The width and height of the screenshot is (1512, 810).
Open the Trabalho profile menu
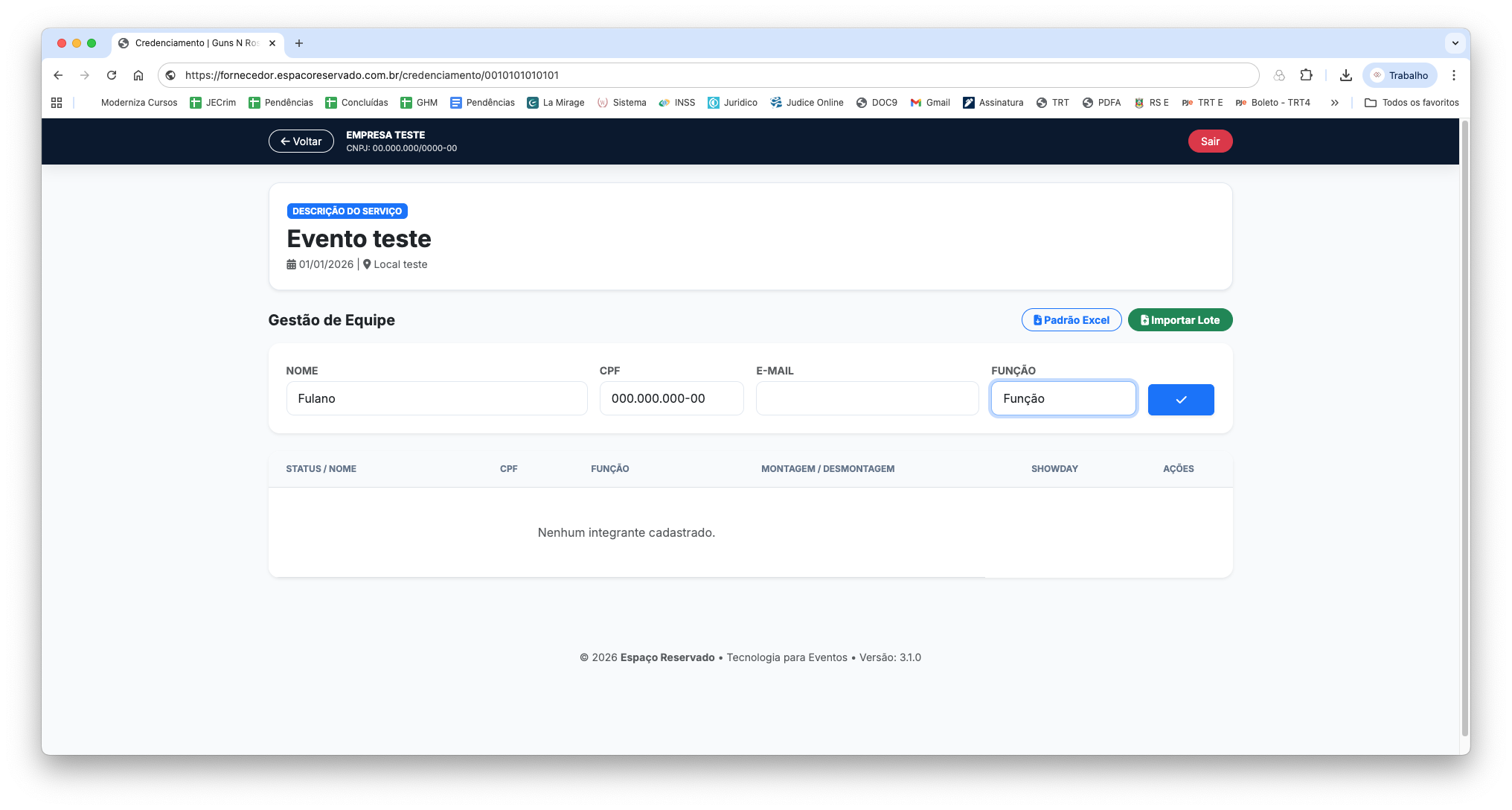point(1400,75)
